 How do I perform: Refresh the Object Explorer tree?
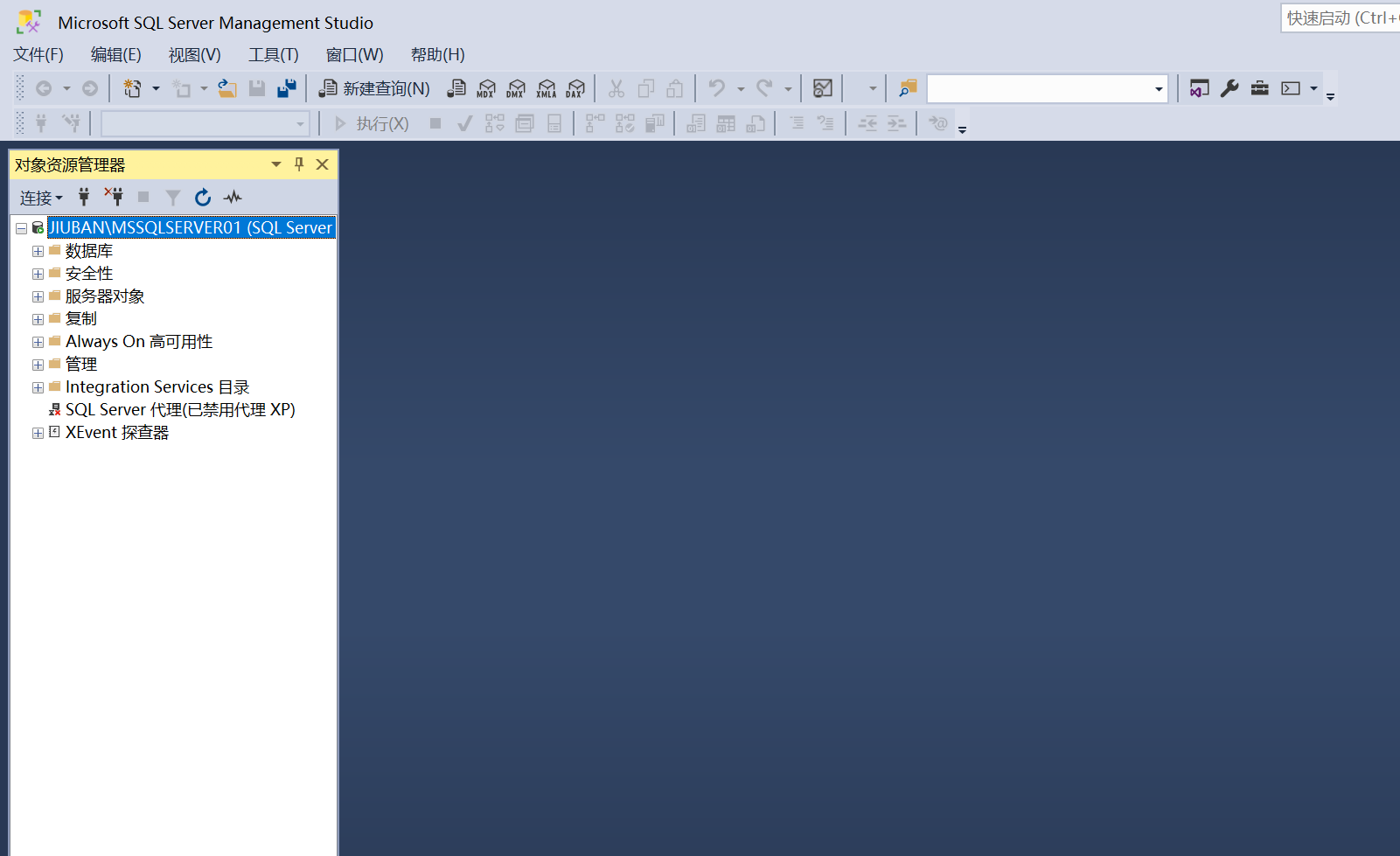[x=203, y=198]
